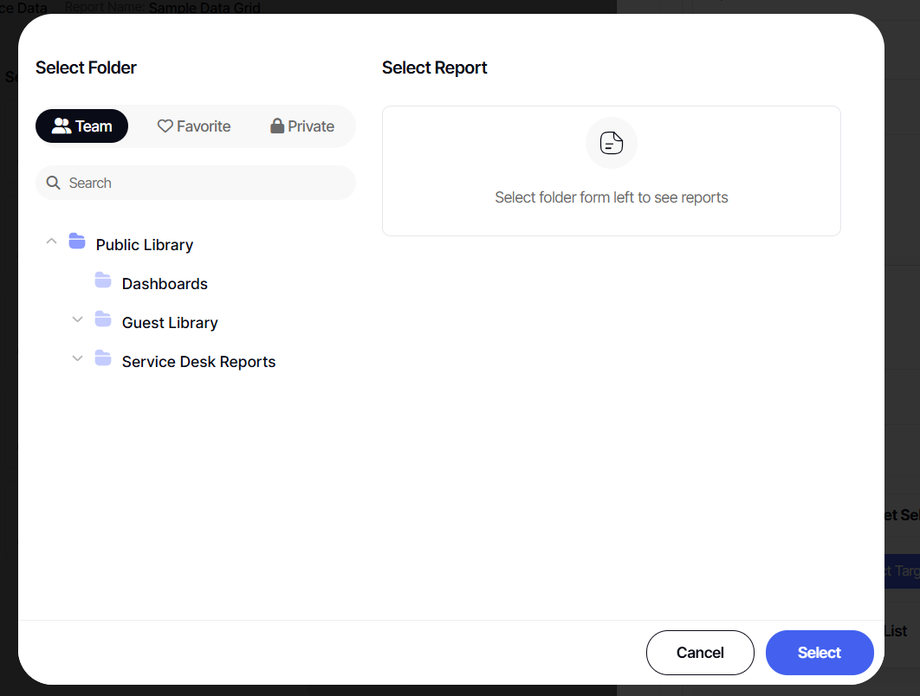Select the Service Desk Reports folder
920x696 pixels.
click(198, 361)
